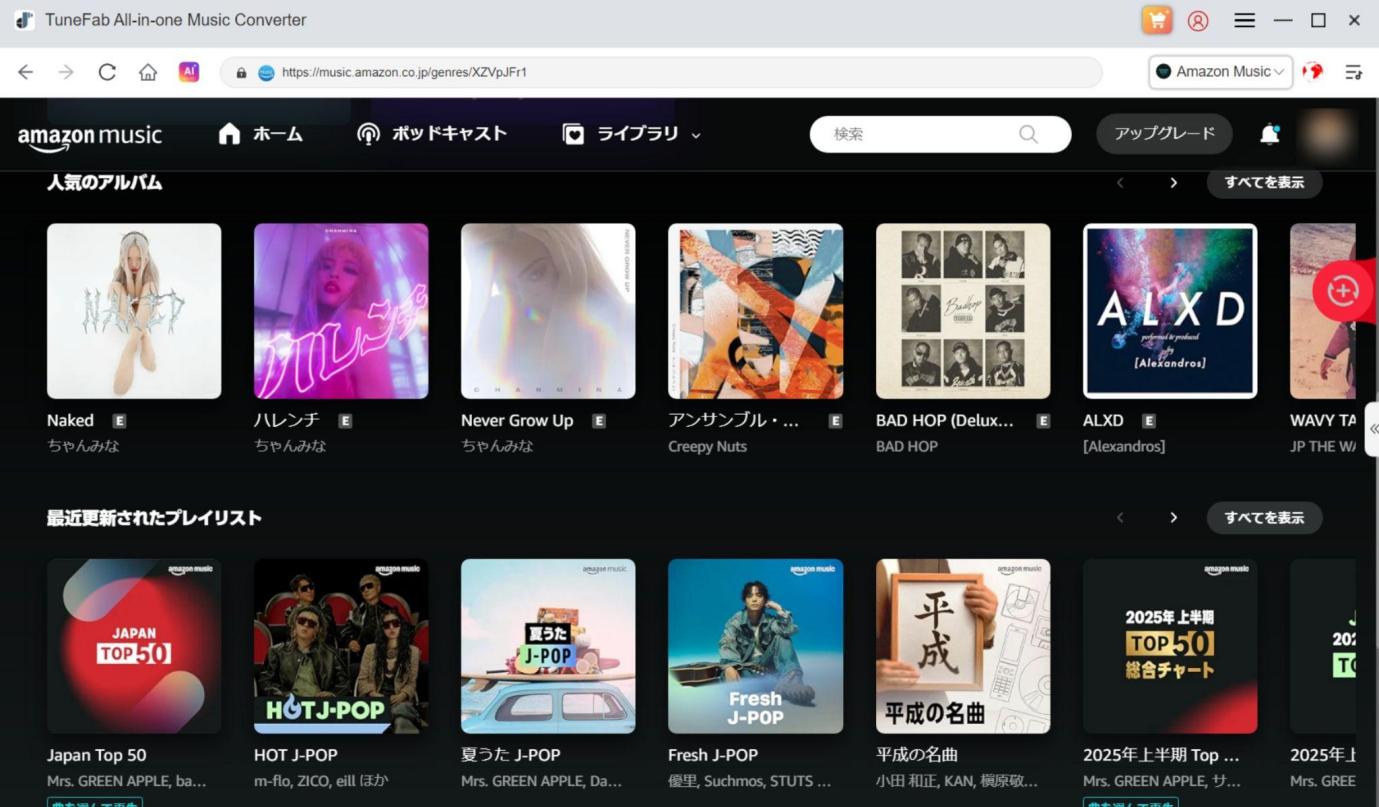Open the hamburger menu in title bar
Viewport: 1379px width, 807px height.
[1244, 20]
